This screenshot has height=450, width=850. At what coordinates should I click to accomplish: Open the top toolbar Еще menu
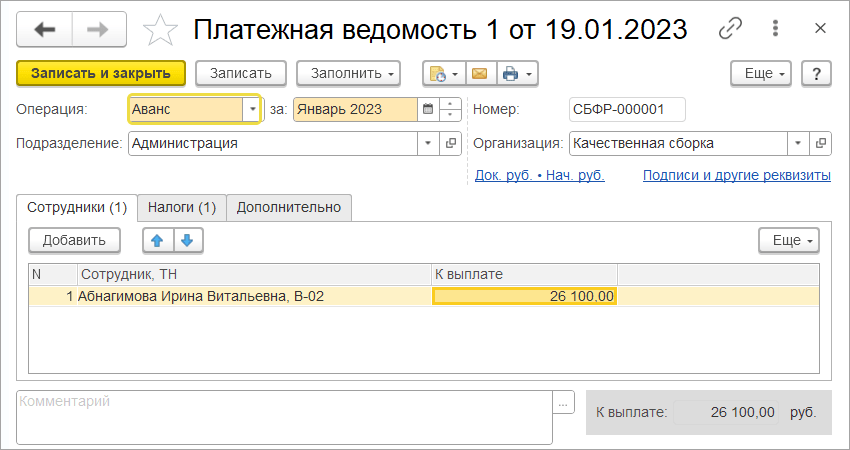click(761, 73)
